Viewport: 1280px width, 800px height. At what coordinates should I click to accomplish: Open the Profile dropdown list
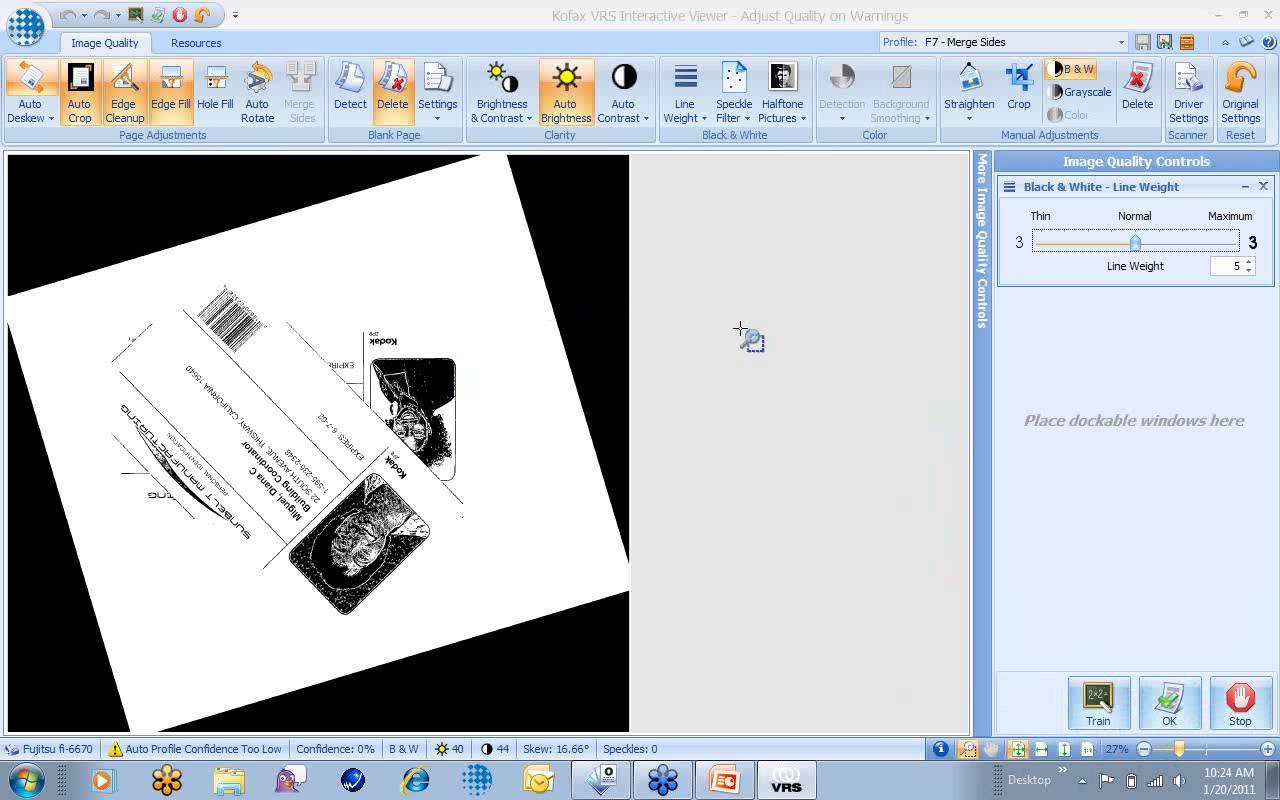click(x=1121, y=42)
